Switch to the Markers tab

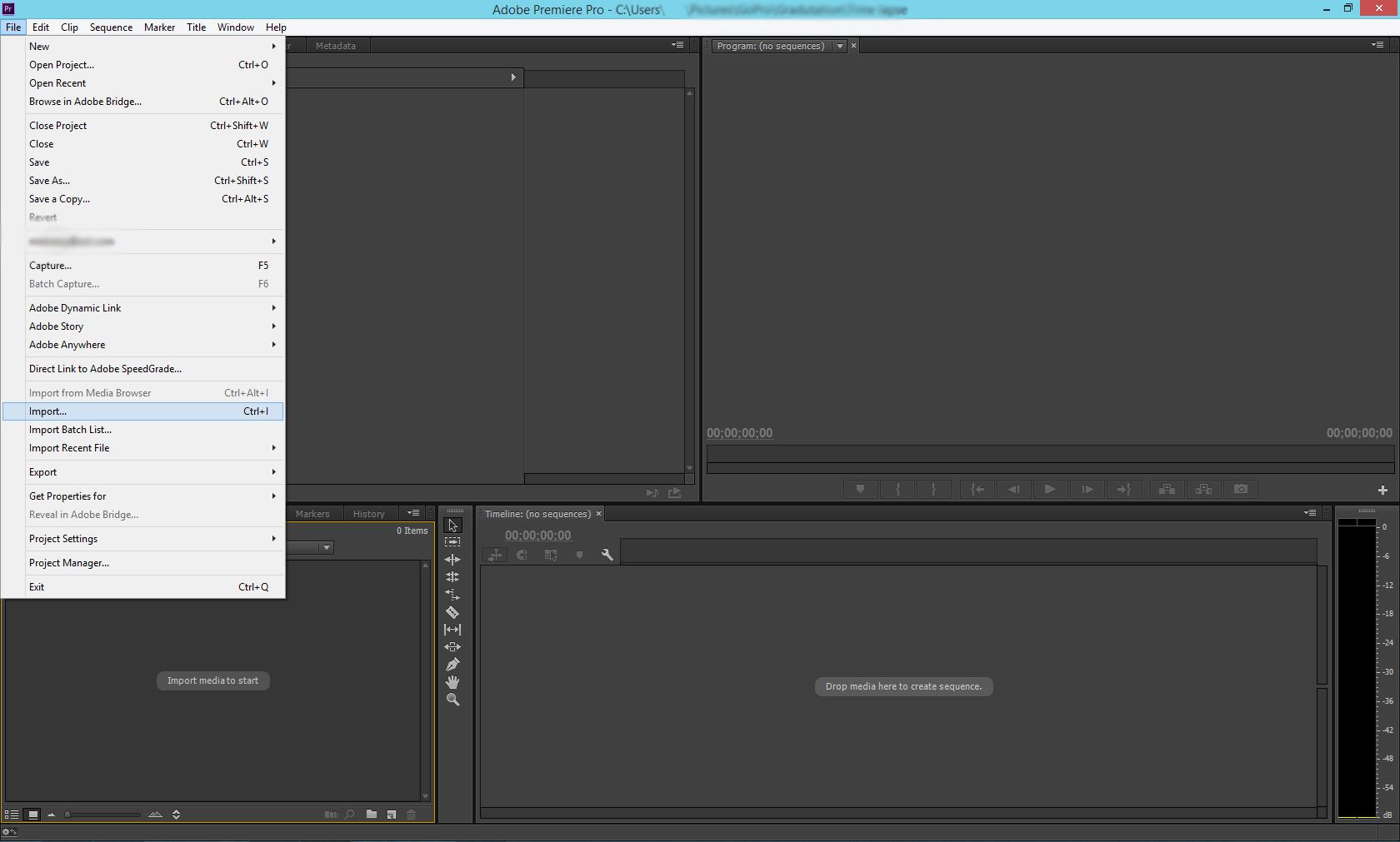click(312, 514)
